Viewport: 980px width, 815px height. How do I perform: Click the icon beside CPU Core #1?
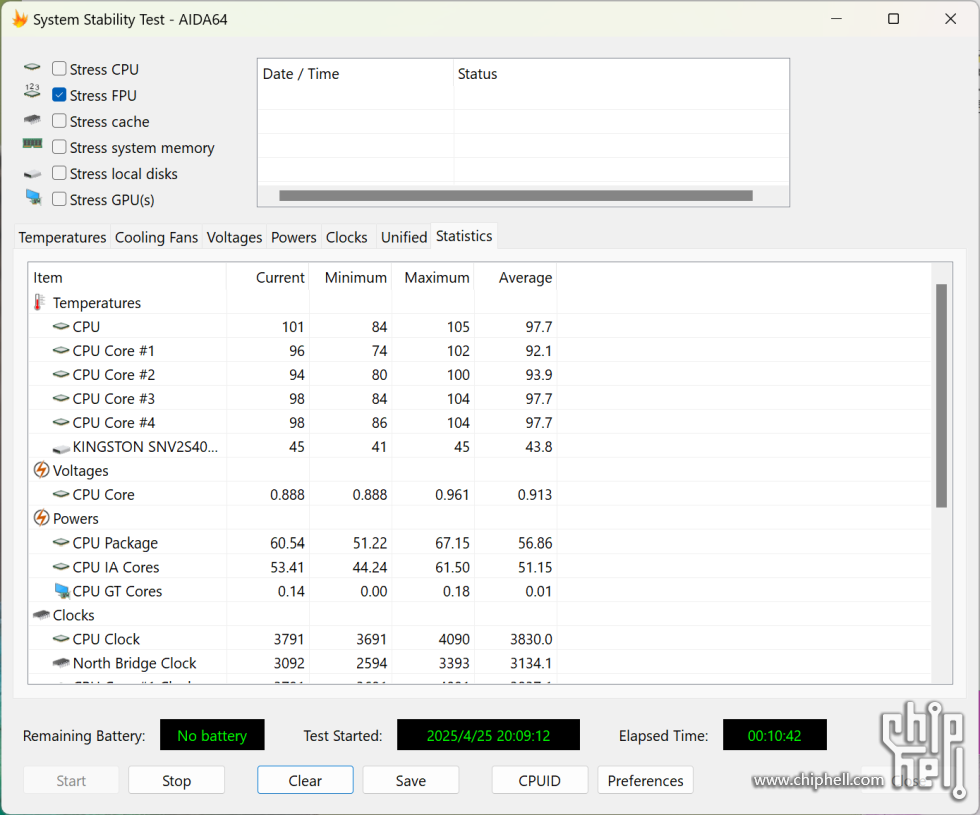(x=61, y=350)
